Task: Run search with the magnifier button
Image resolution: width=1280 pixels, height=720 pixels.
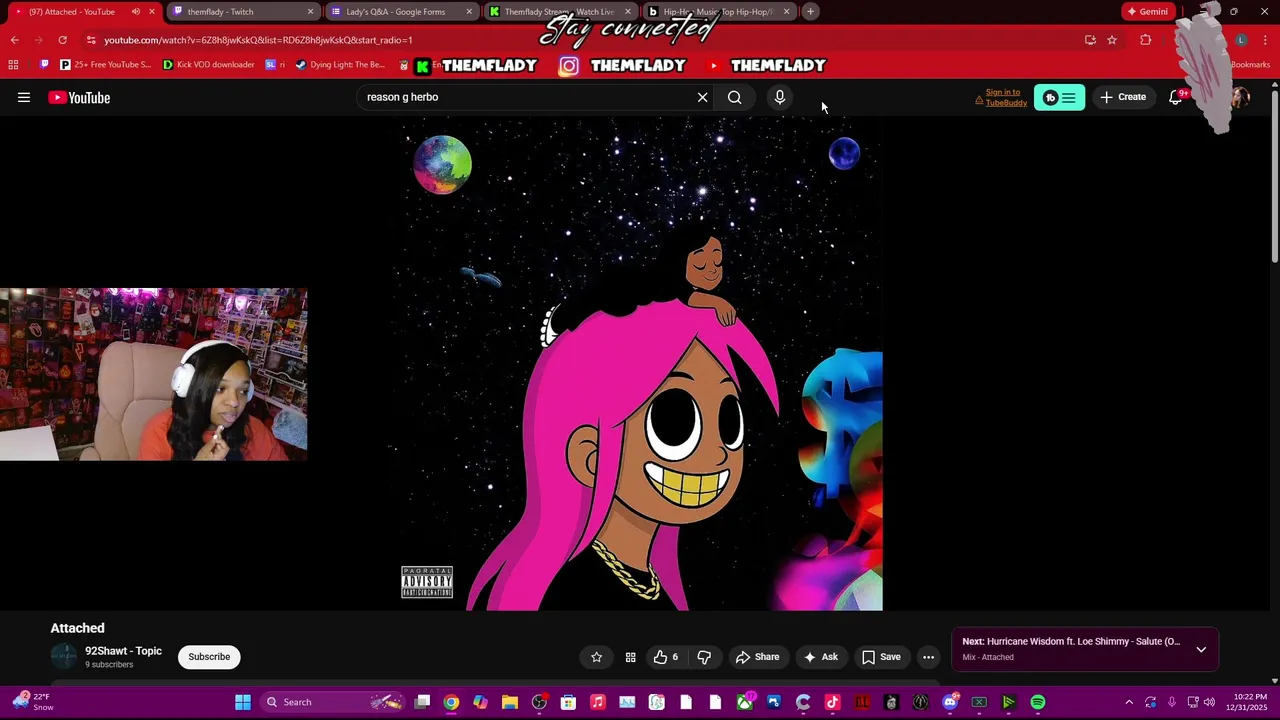Action: (735, 97)
